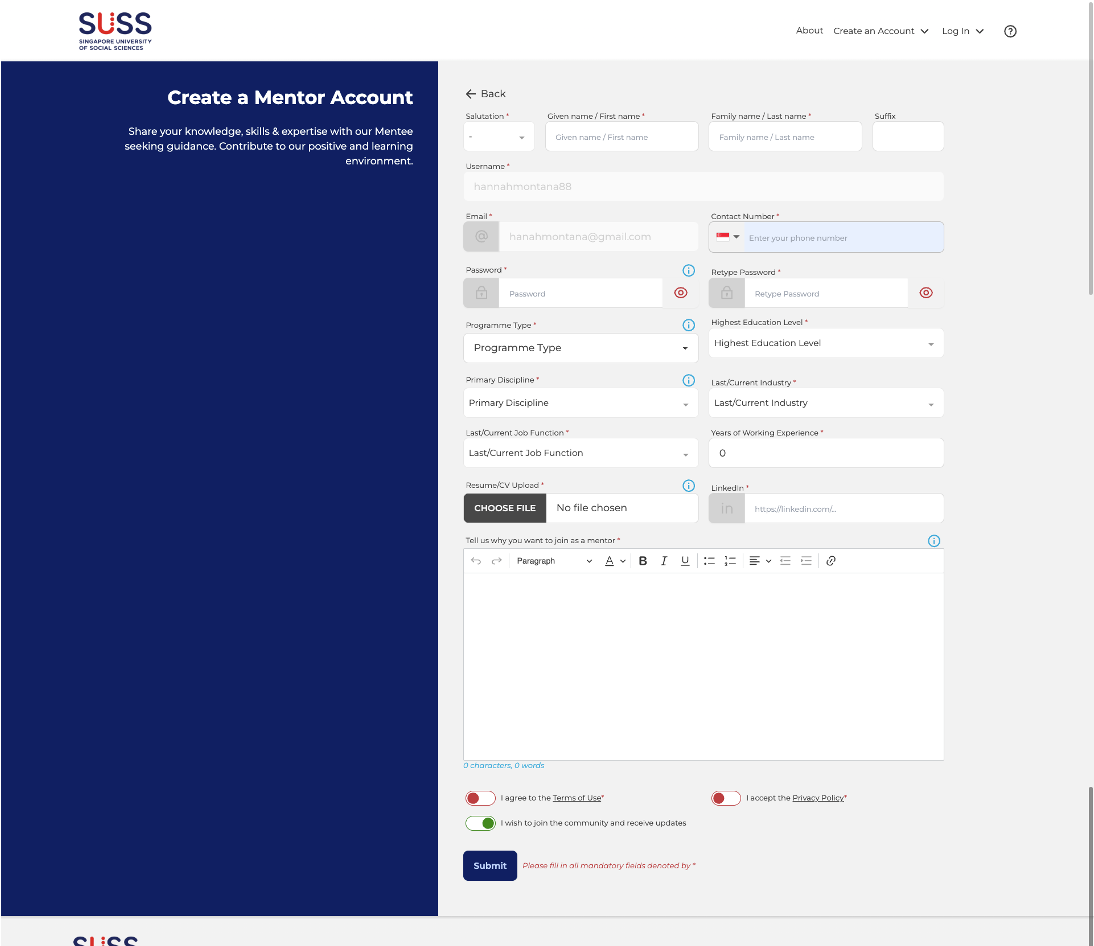Expand the Highest Education Level dropdown

click(x=825, y=343)
